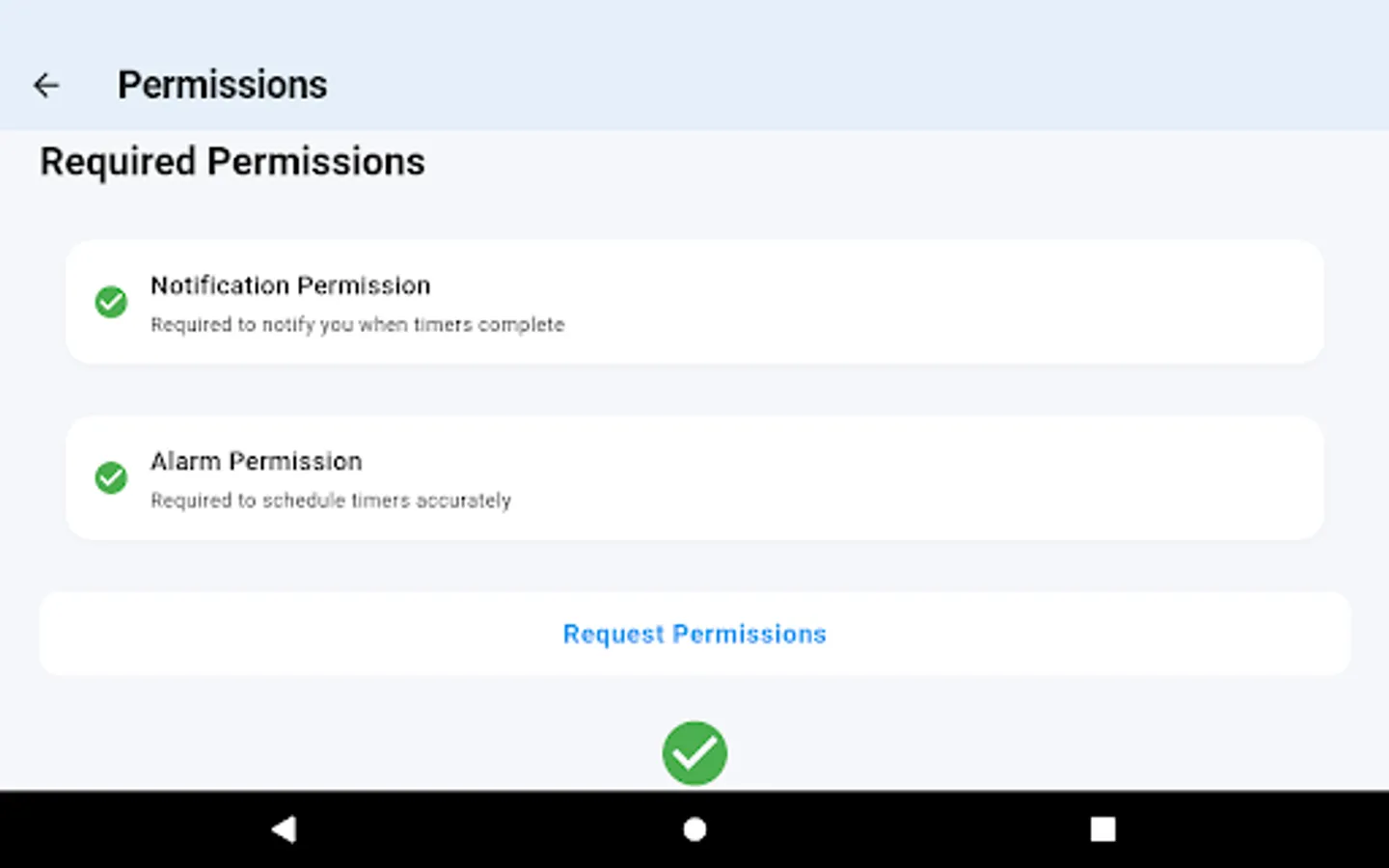This screenshot has width=1389, height=868.
Task: Tap the Android recent apps square
Action: (x=1104, y=828)
